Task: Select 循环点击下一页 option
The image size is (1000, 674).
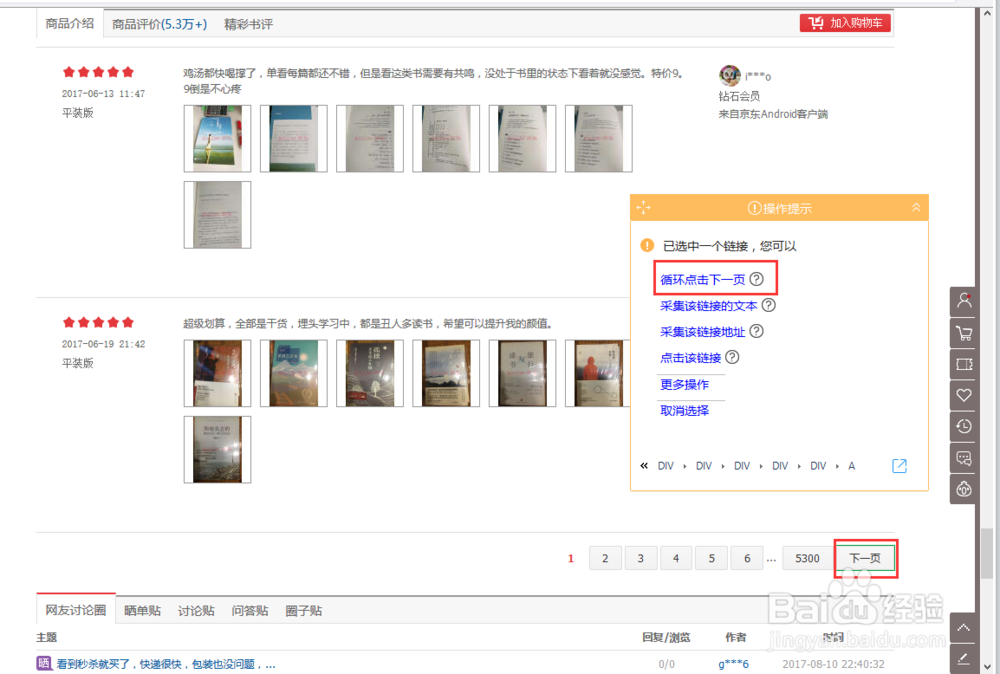Action: pos(702,279)
